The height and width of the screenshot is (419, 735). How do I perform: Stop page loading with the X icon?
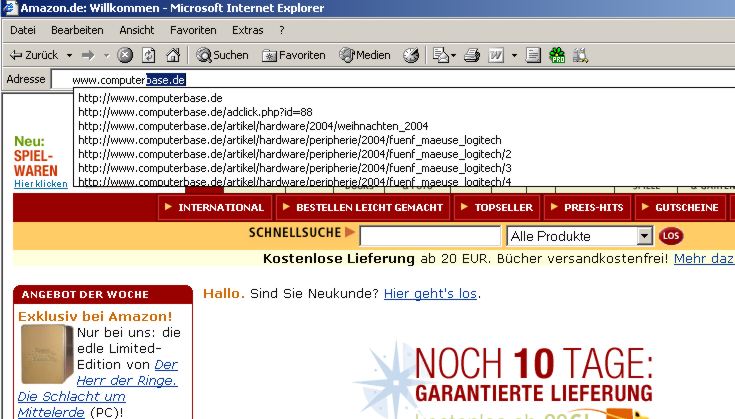[x=125, y=55]
